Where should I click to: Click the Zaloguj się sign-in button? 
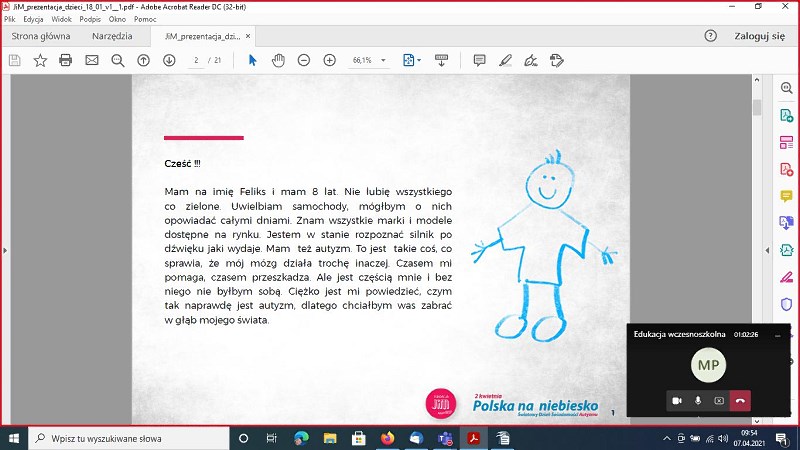(761, 36)
